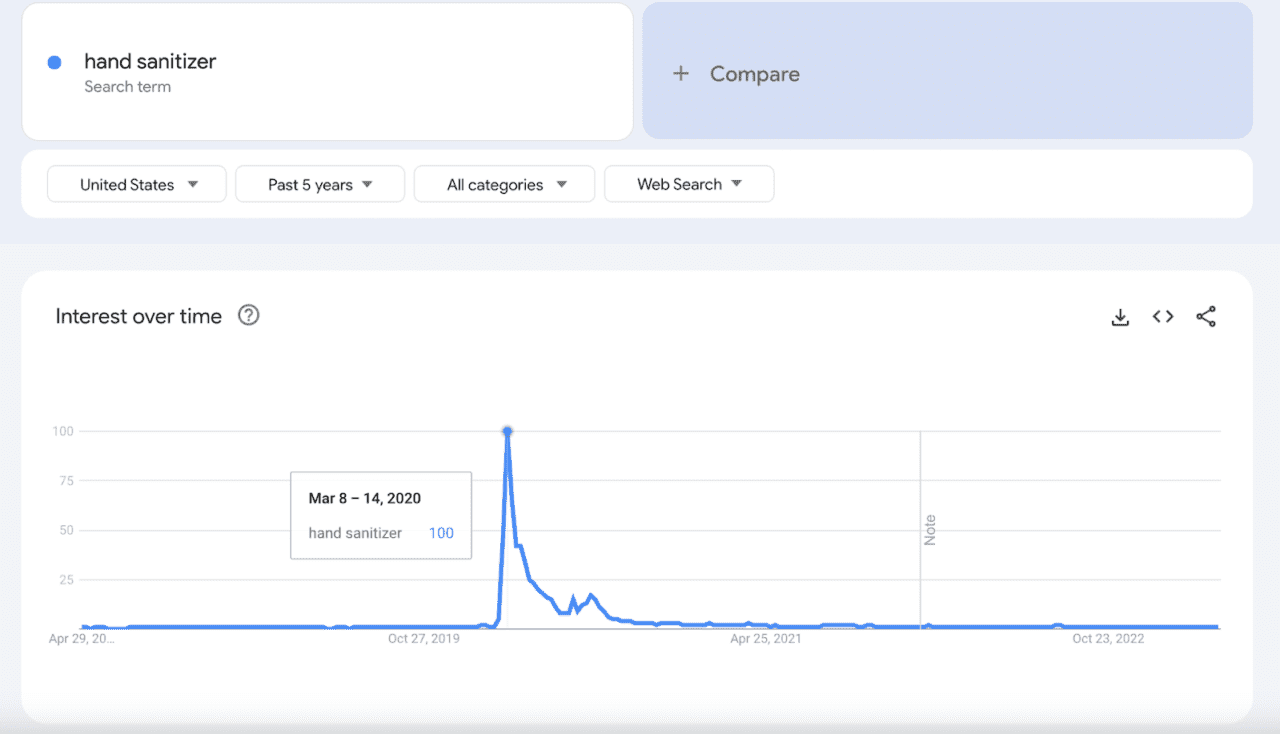Click the Interest over time heading

pos(139,317)
